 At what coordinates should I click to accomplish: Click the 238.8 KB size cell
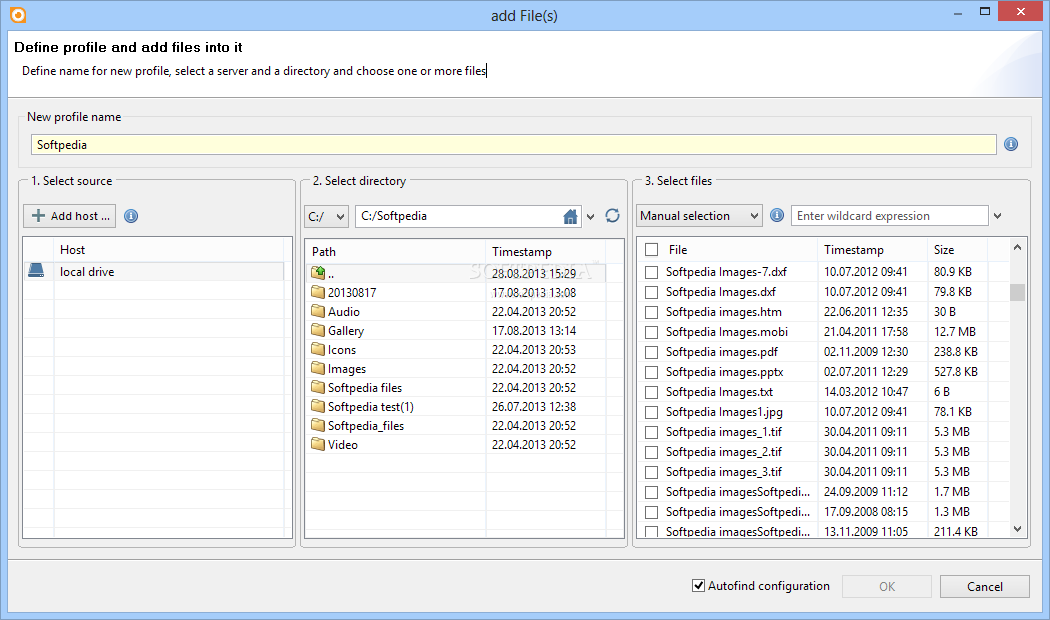956,352
